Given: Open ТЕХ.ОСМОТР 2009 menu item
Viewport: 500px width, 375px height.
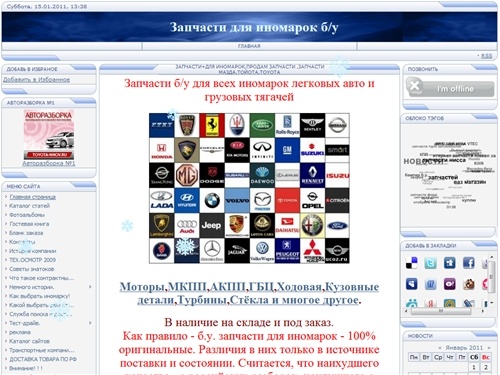Looking at the screenshot, I should tap(33, 260).
